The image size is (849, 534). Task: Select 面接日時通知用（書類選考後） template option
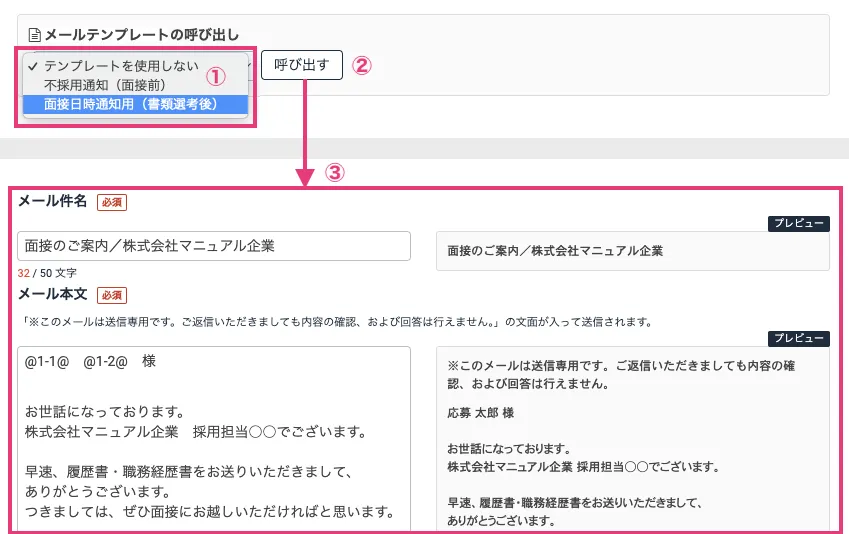point(130,104)
